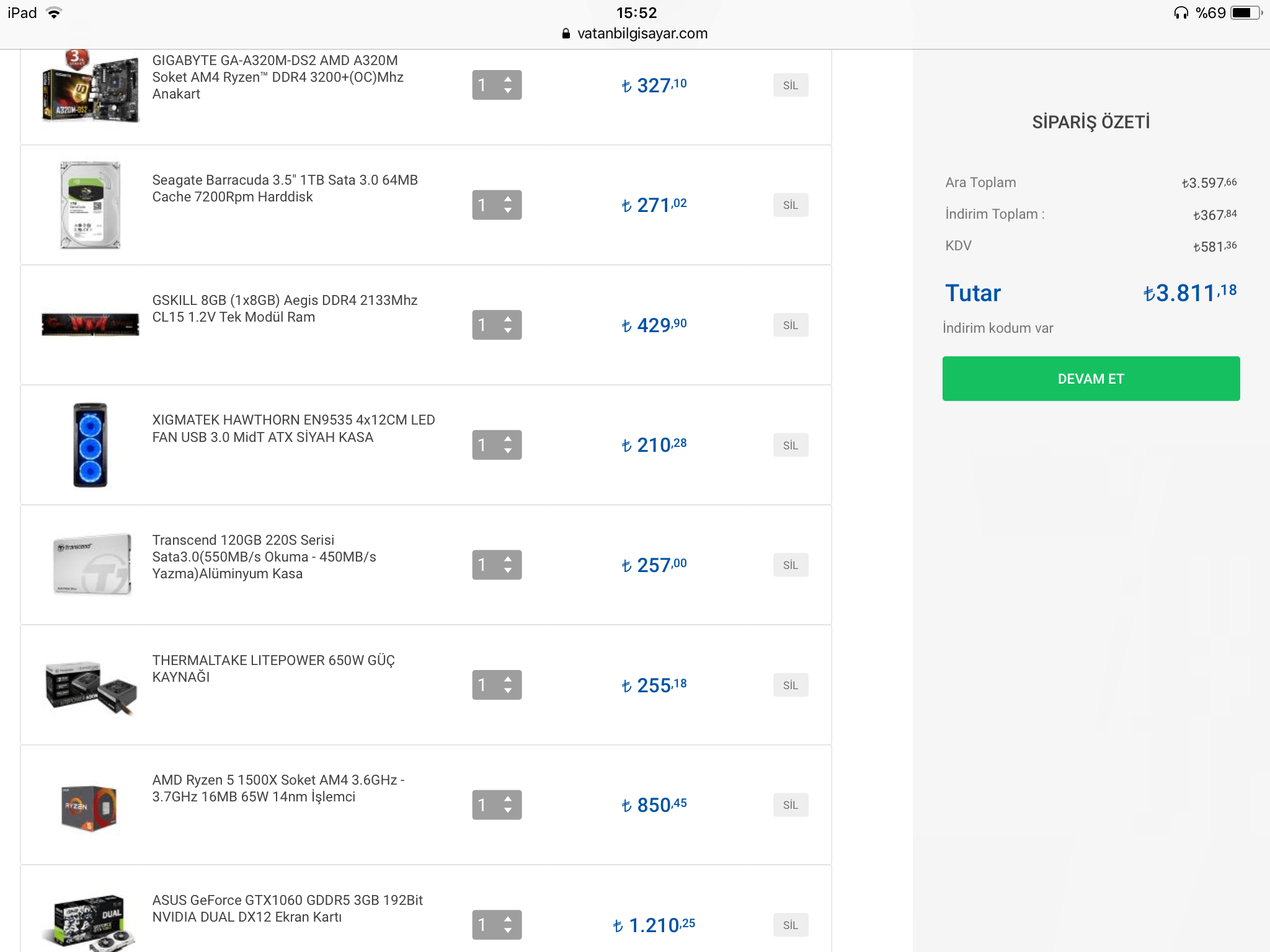Delete the GSKILL RAM from cart
The width and height of the screenshot is (1270, 952).
pos(790,325)
